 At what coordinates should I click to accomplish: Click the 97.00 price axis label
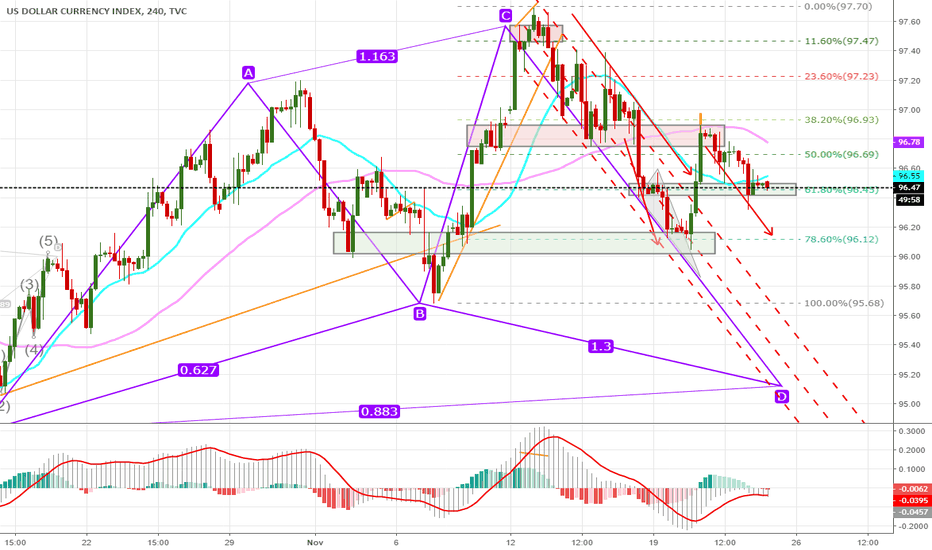point(909,110)
